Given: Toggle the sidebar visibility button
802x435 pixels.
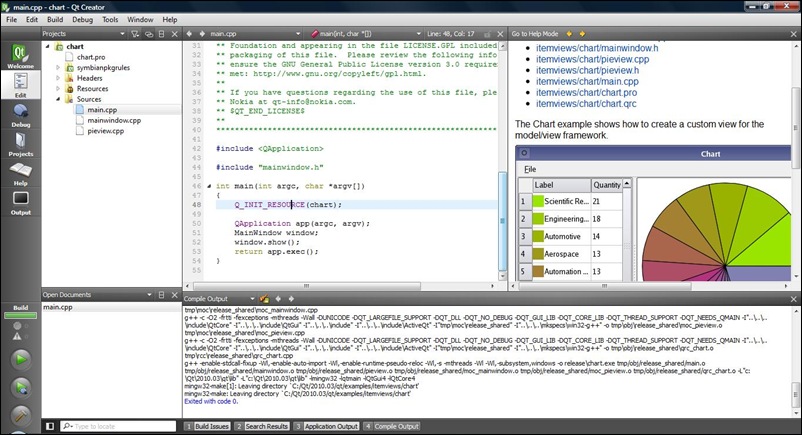Looking at the screenshot, I should (50, 426).
